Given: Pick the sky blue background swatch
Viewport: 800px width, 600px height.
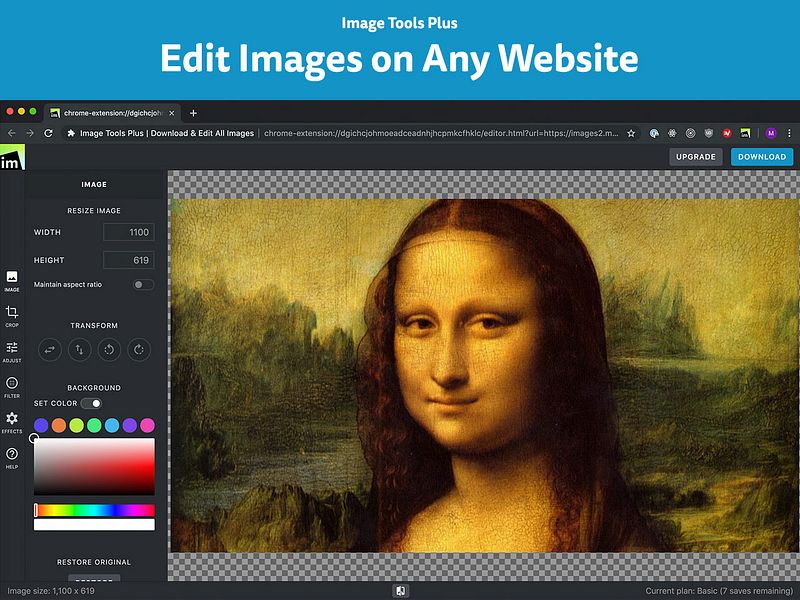Looking at the screenshot, I should coord(112,425).
